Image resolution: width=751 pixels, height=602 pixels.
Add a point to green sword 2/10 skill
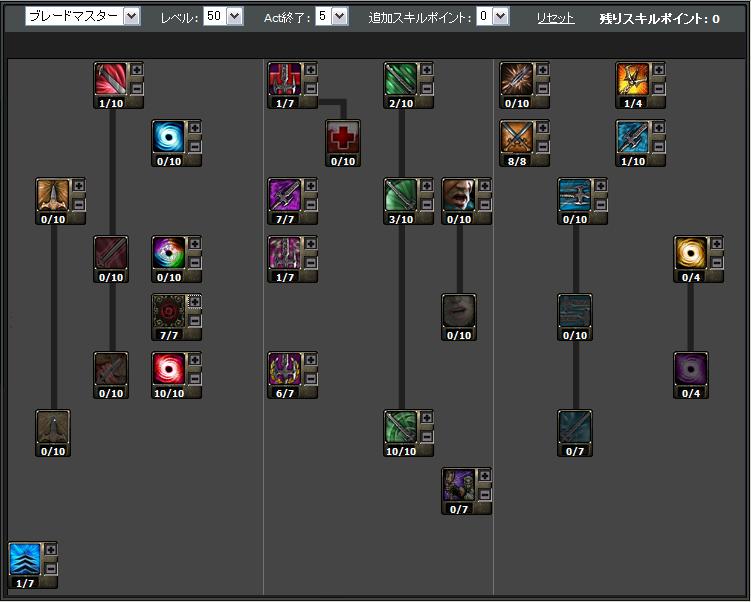(x=426, y=70)
